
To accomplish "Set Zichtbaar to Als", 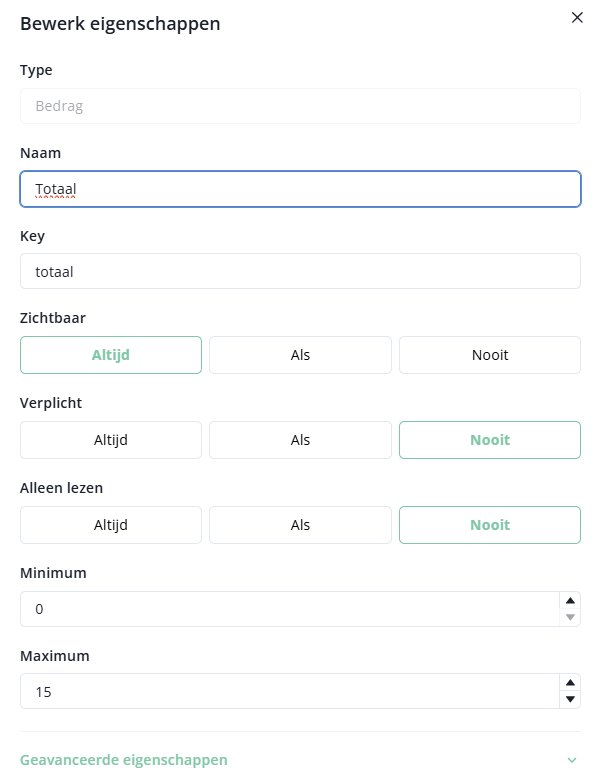I will point(300,355).
